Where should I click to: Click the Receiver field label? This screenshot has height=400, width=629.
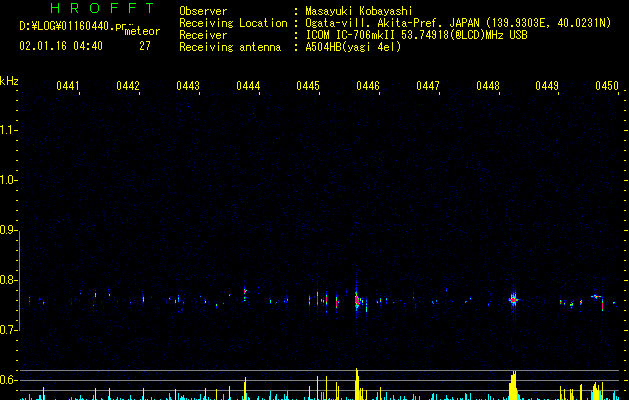pyautogui.click(x=203, y=35)
